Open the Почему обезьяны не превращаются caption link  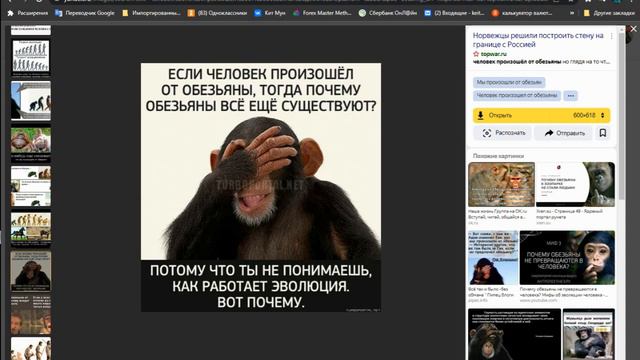pos(564,292)
